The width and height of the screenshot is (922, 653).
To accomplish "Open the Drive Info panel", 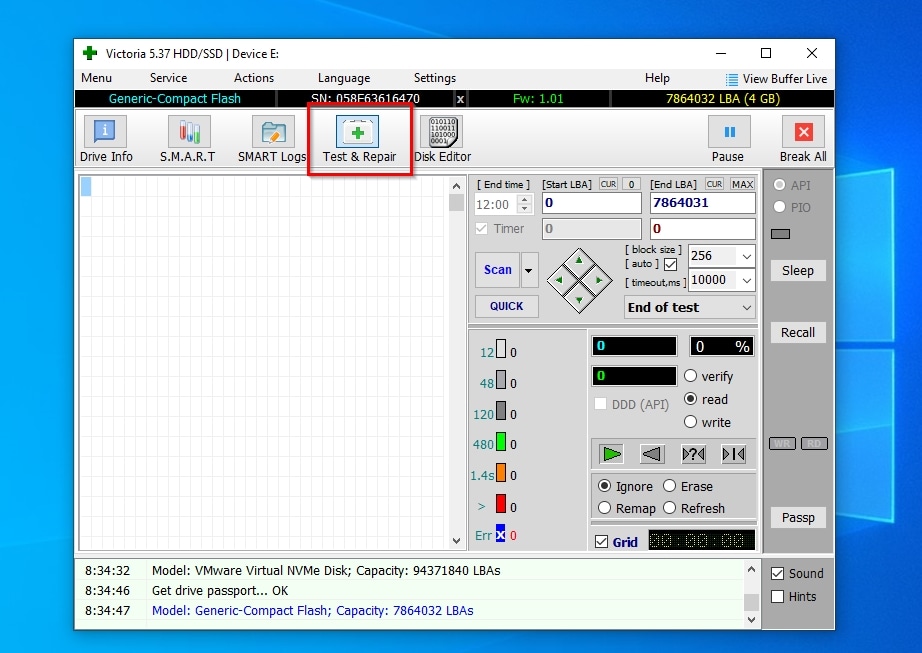I will point(106,139).
